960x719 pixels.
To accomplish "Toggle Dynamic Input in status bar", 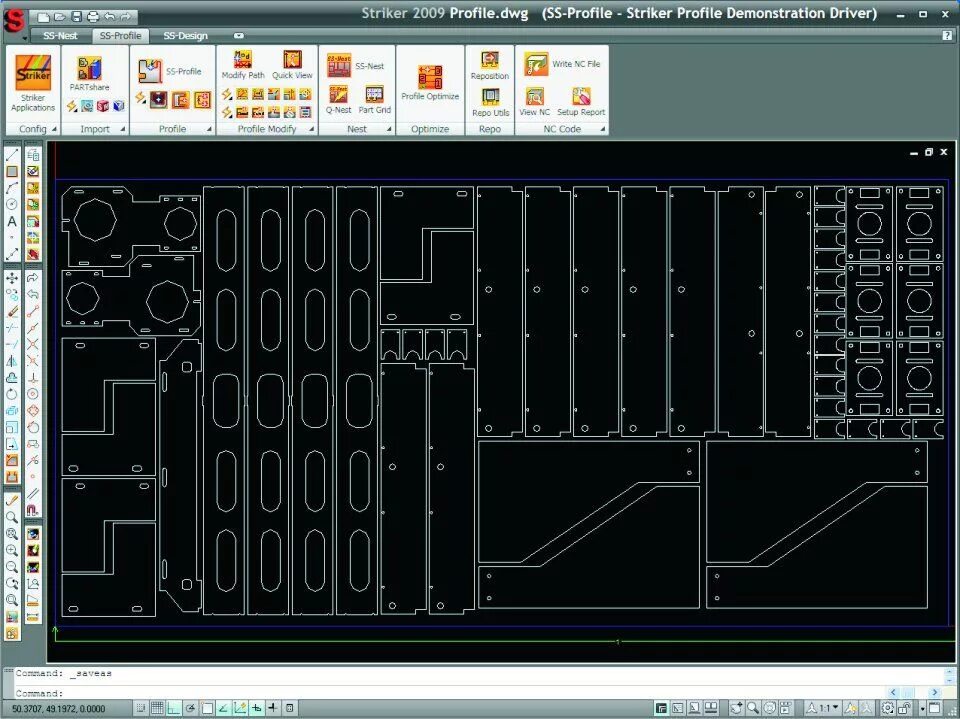I will pyautogui.click(x=257, y=709).
